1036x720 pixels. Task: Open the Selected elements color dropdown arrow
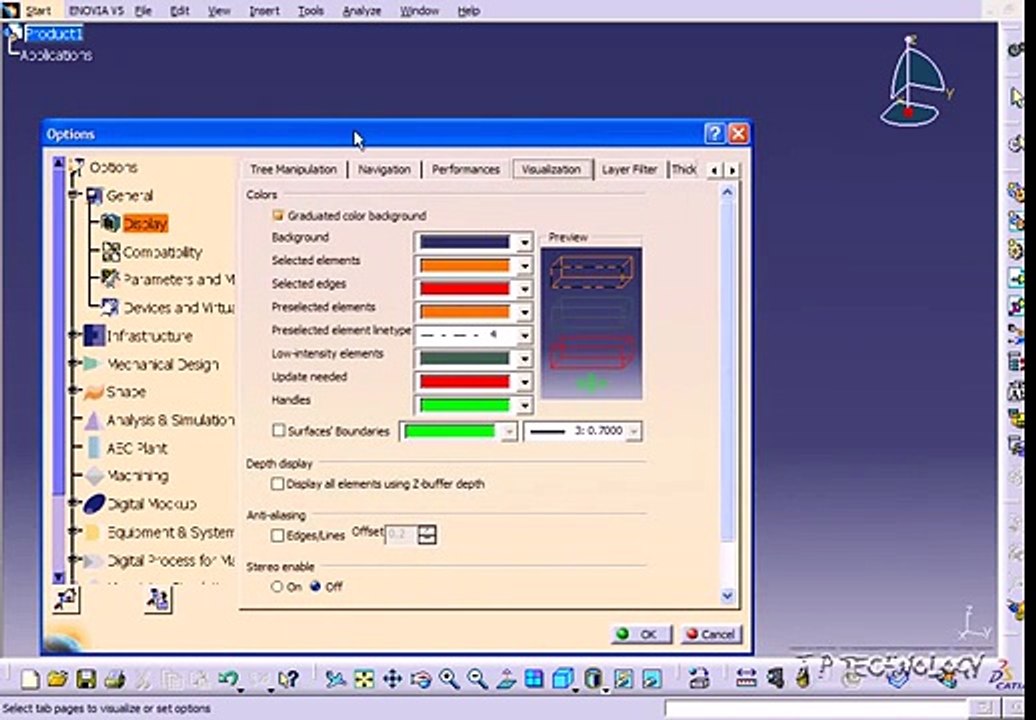525,266
